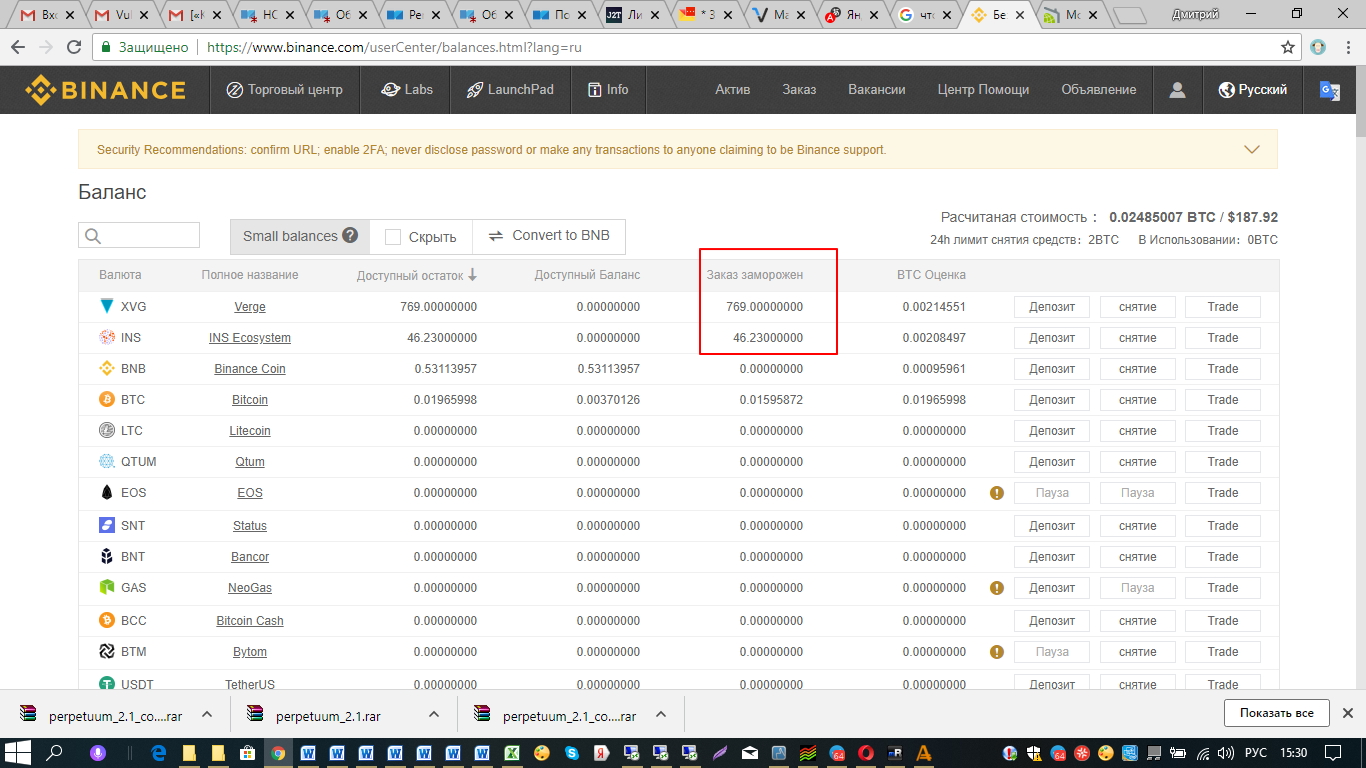1366x768 pixels.
Task: Open the Торговый центр menu
Action: pos(284,90)
